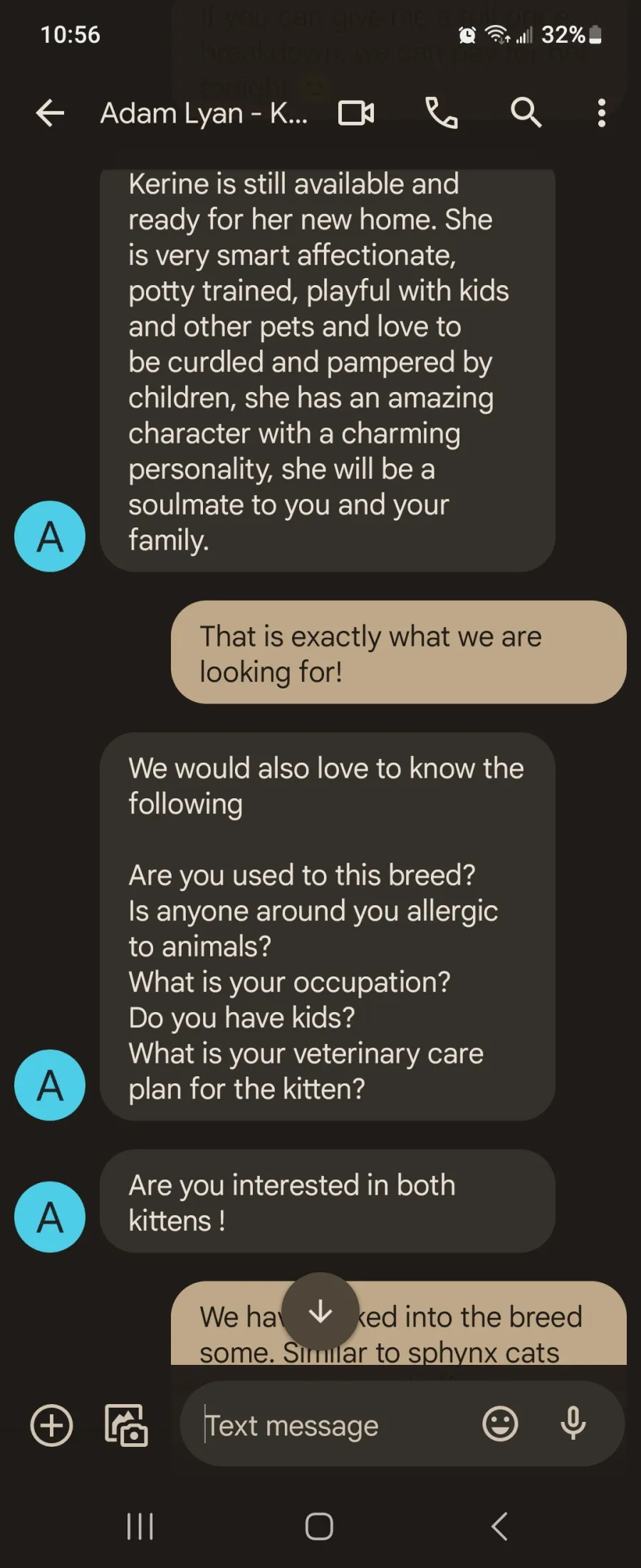Open the plus attachment menu

coord(51,1426)
